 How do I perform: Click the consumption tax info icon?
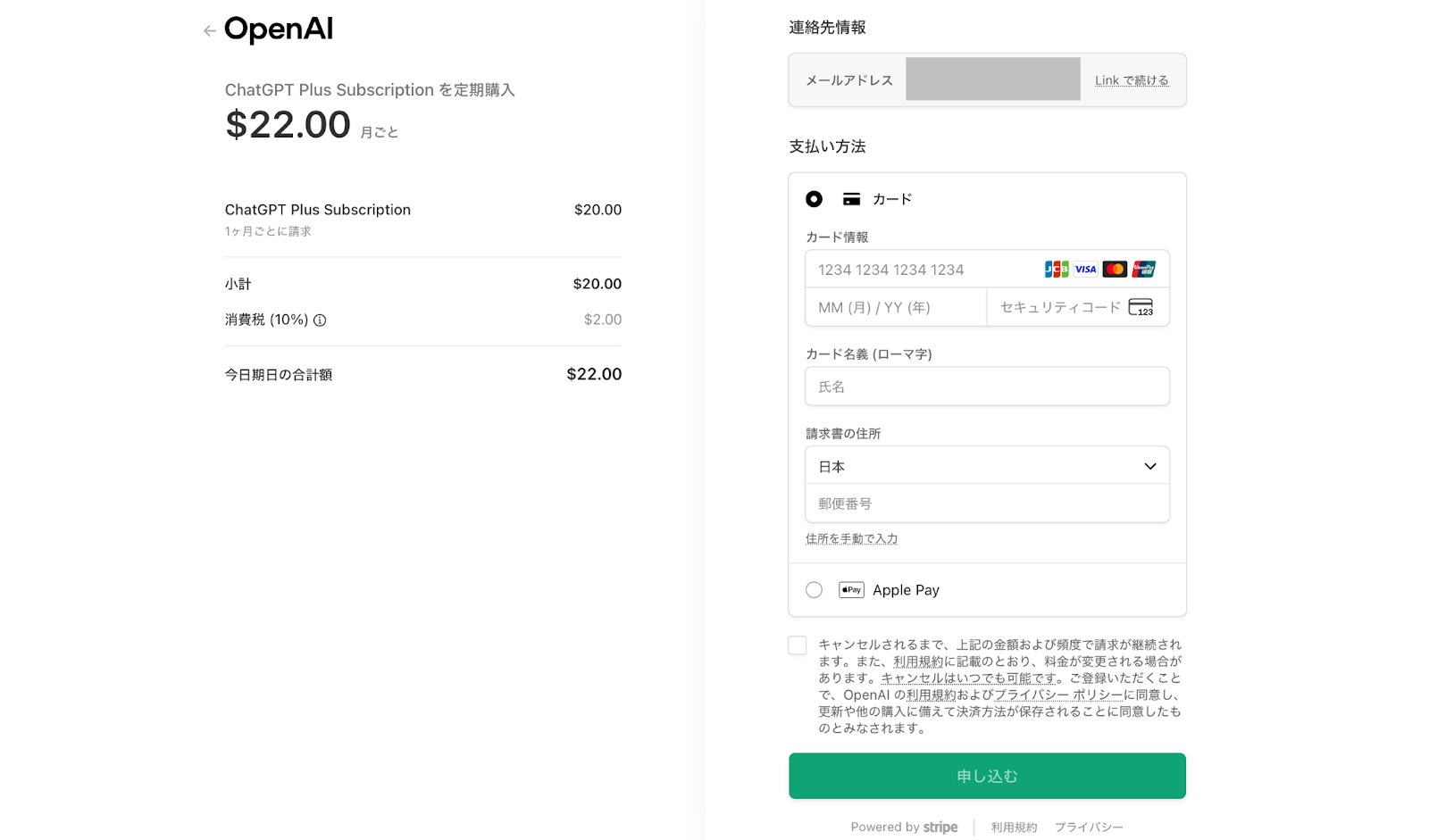[x=320, y=320]
